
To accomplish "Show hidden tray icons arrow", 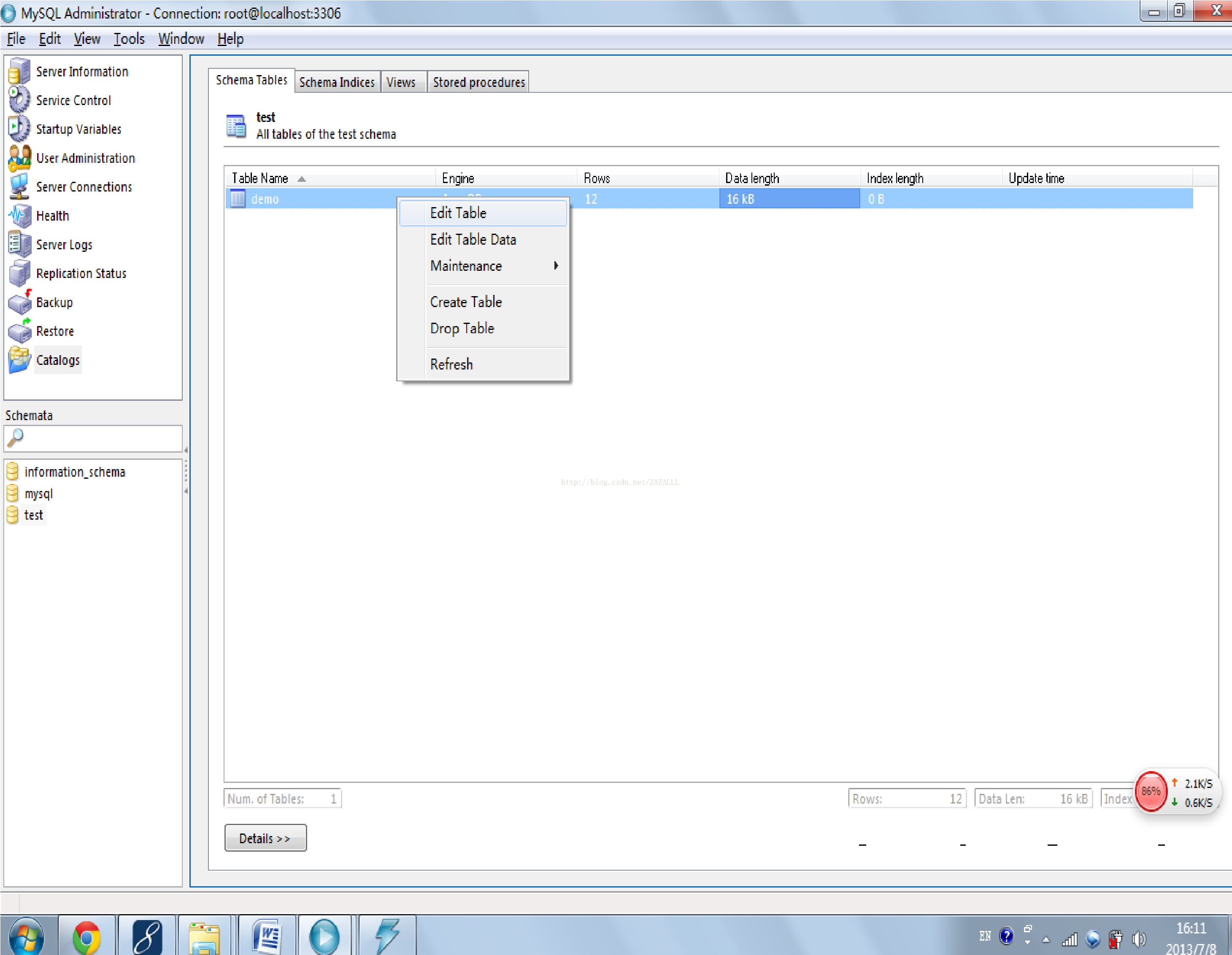I will (1046, 940).
